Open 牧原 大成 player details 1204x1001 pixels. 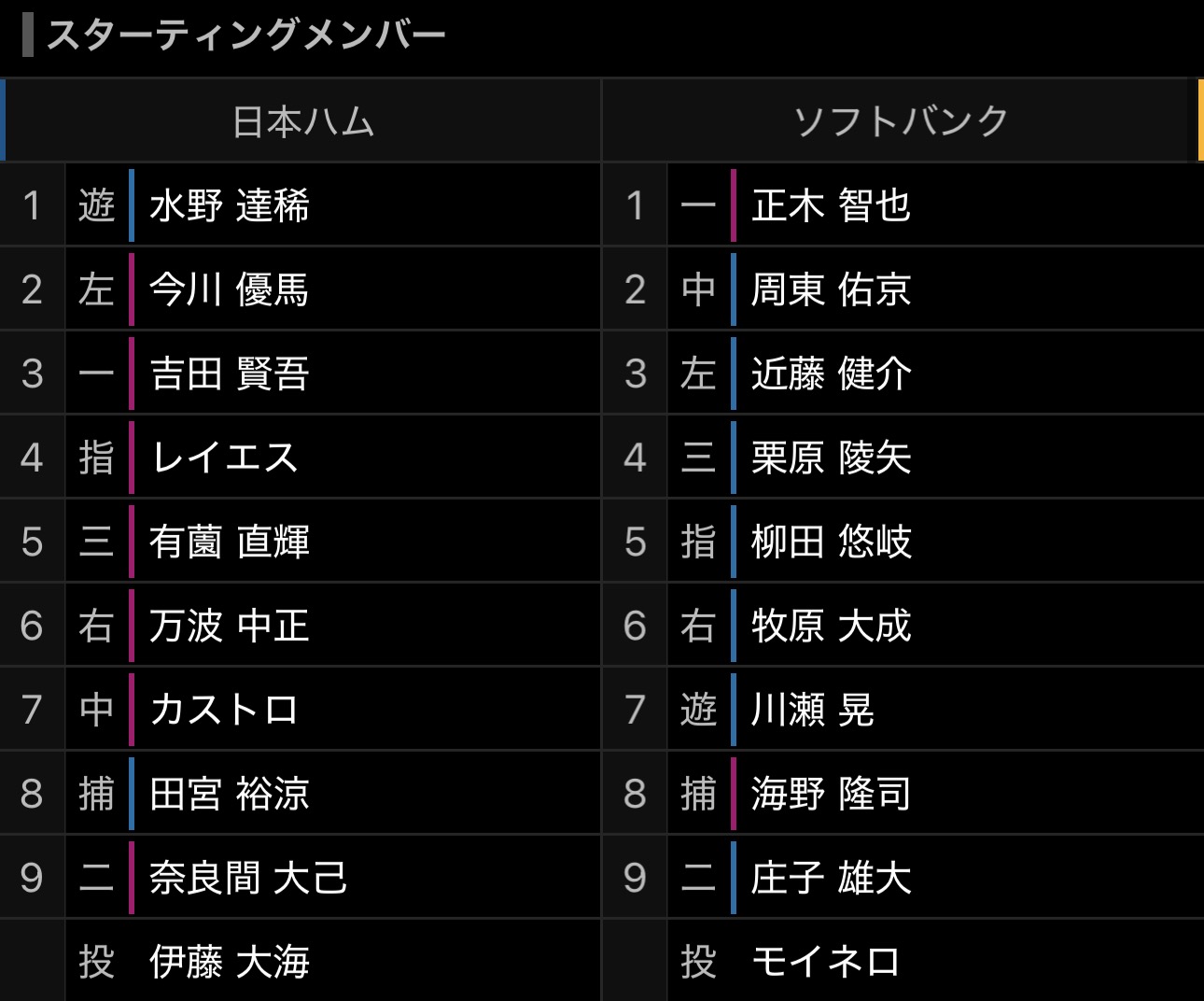(x=831, y=626)
